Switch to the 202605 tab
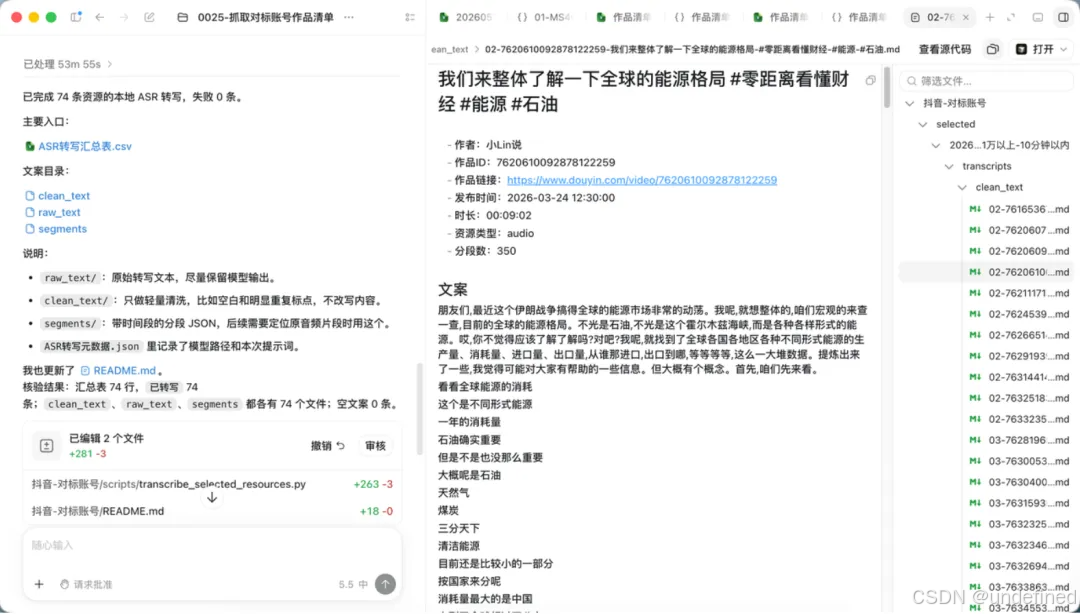 467,18
